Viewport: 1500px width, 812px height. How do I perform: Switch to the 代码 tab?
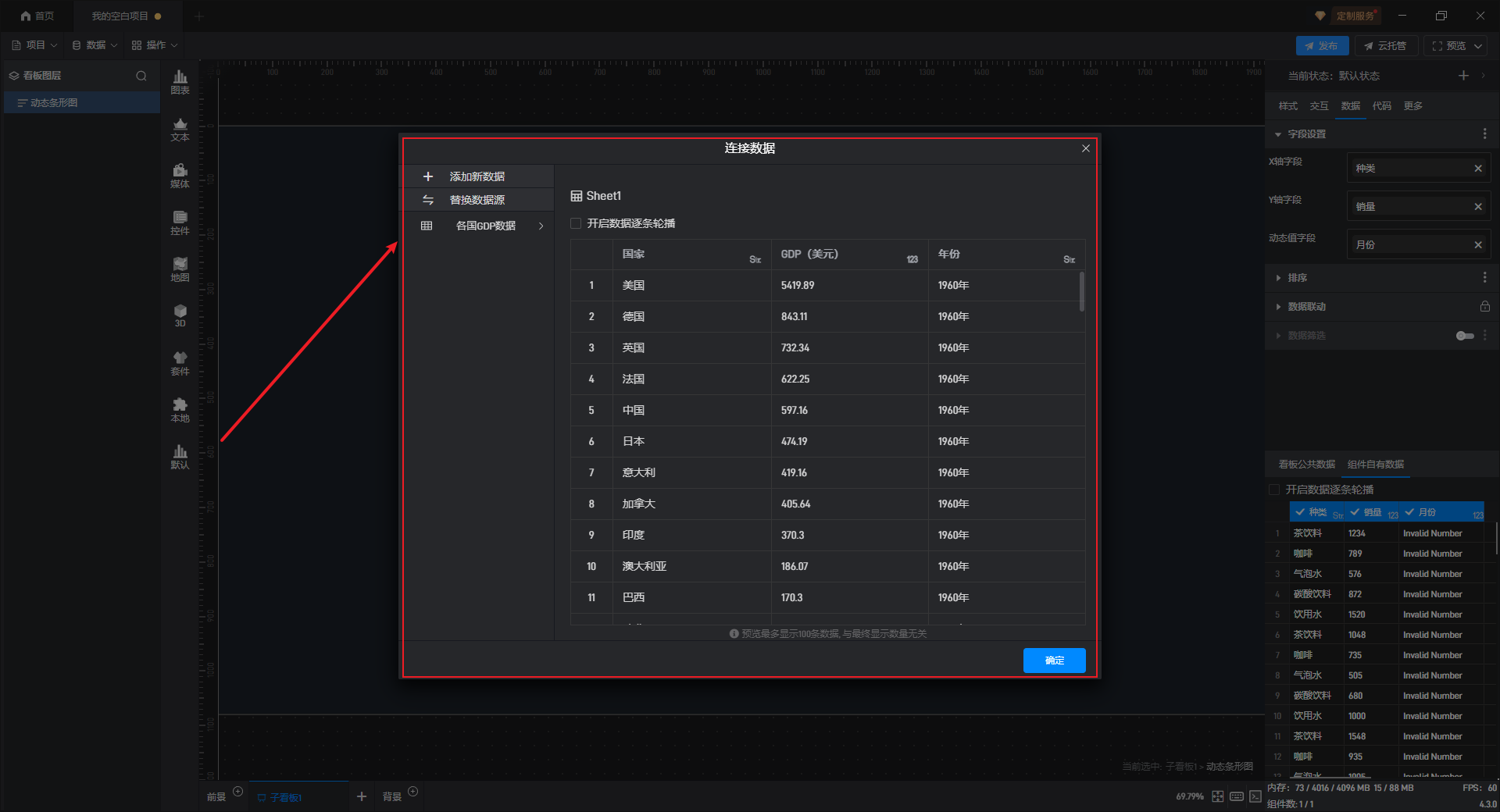[1381, 106]
